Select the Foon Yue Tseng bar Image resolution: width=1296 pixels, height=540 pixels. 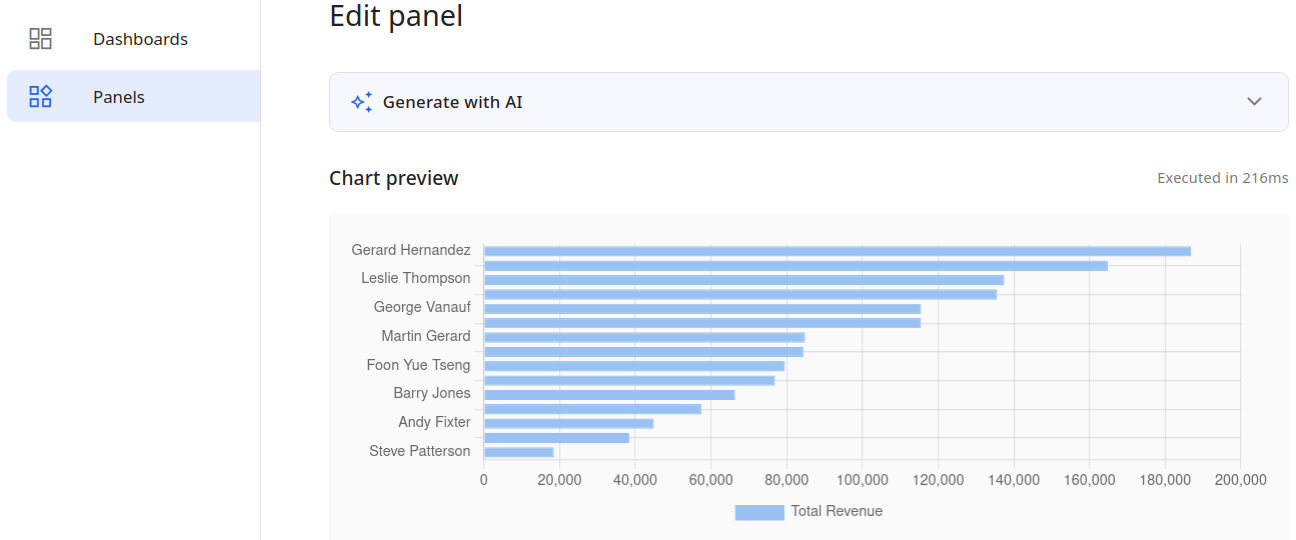634,366
